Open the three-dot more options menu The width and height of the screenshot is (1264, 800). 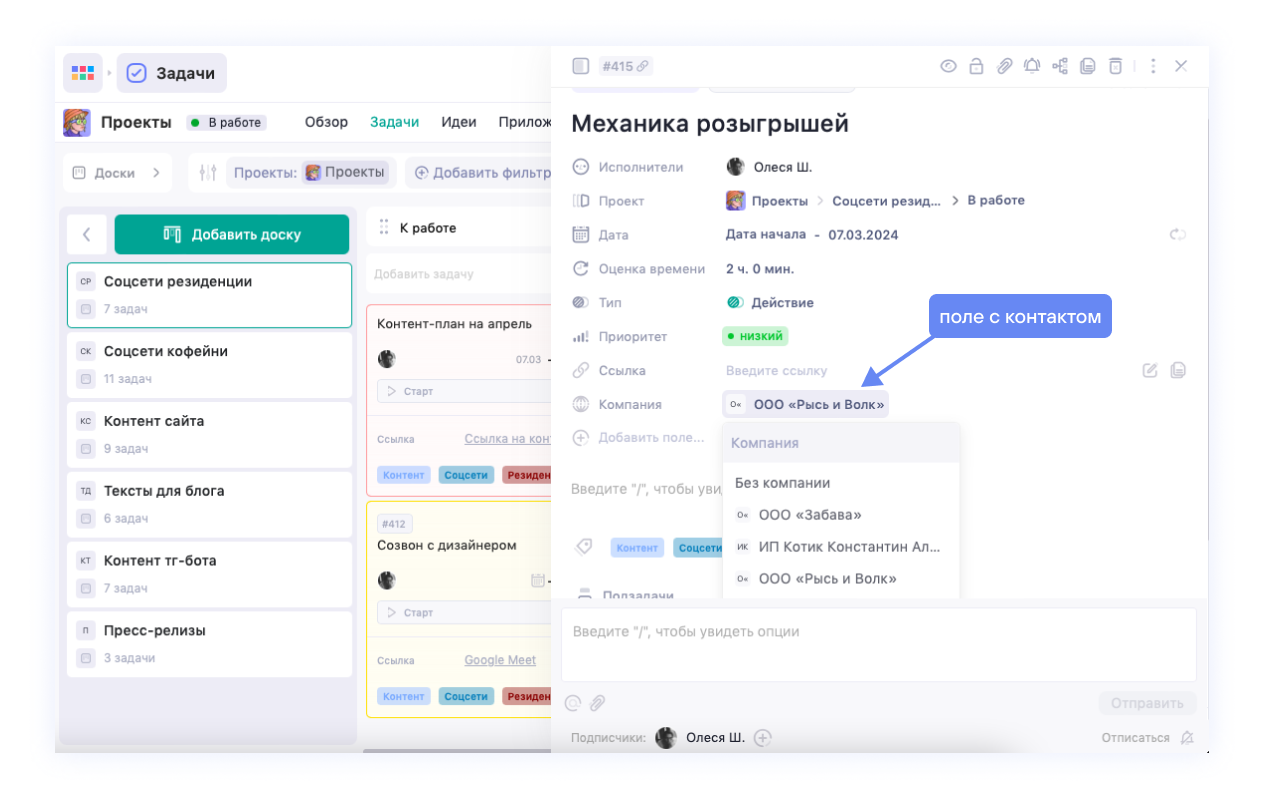click(x=1153, y=66)
